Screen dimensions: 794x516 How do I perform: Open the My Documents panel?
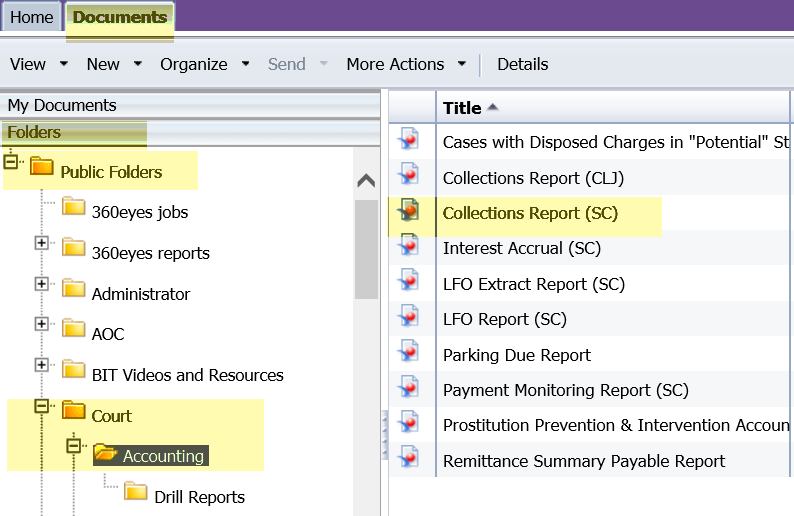(x=190, y=105)
